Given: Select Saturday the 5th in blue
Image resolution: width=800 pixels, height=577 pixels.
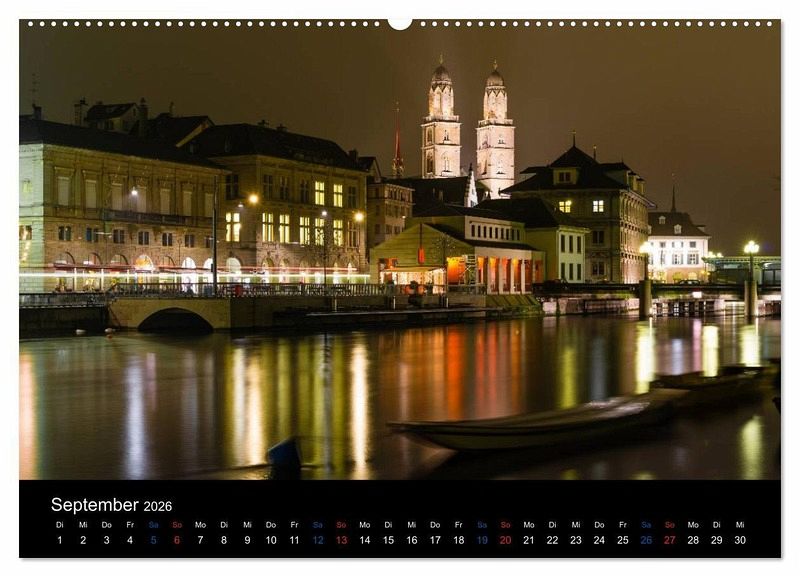Looking at the screenshot, I should pos(153,540).
